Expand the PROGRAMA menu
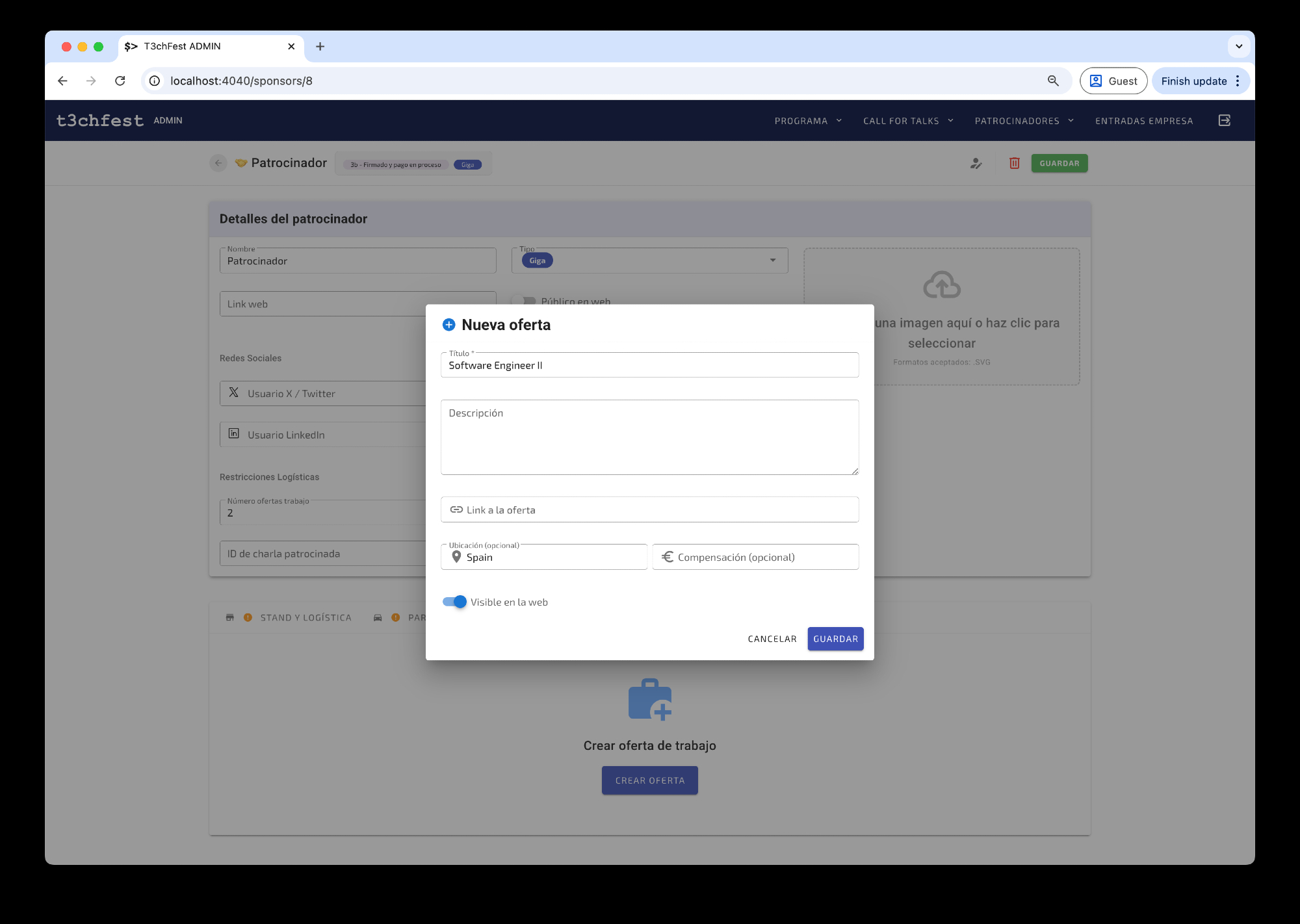The image size is (1300, 924). pos(807,121)
